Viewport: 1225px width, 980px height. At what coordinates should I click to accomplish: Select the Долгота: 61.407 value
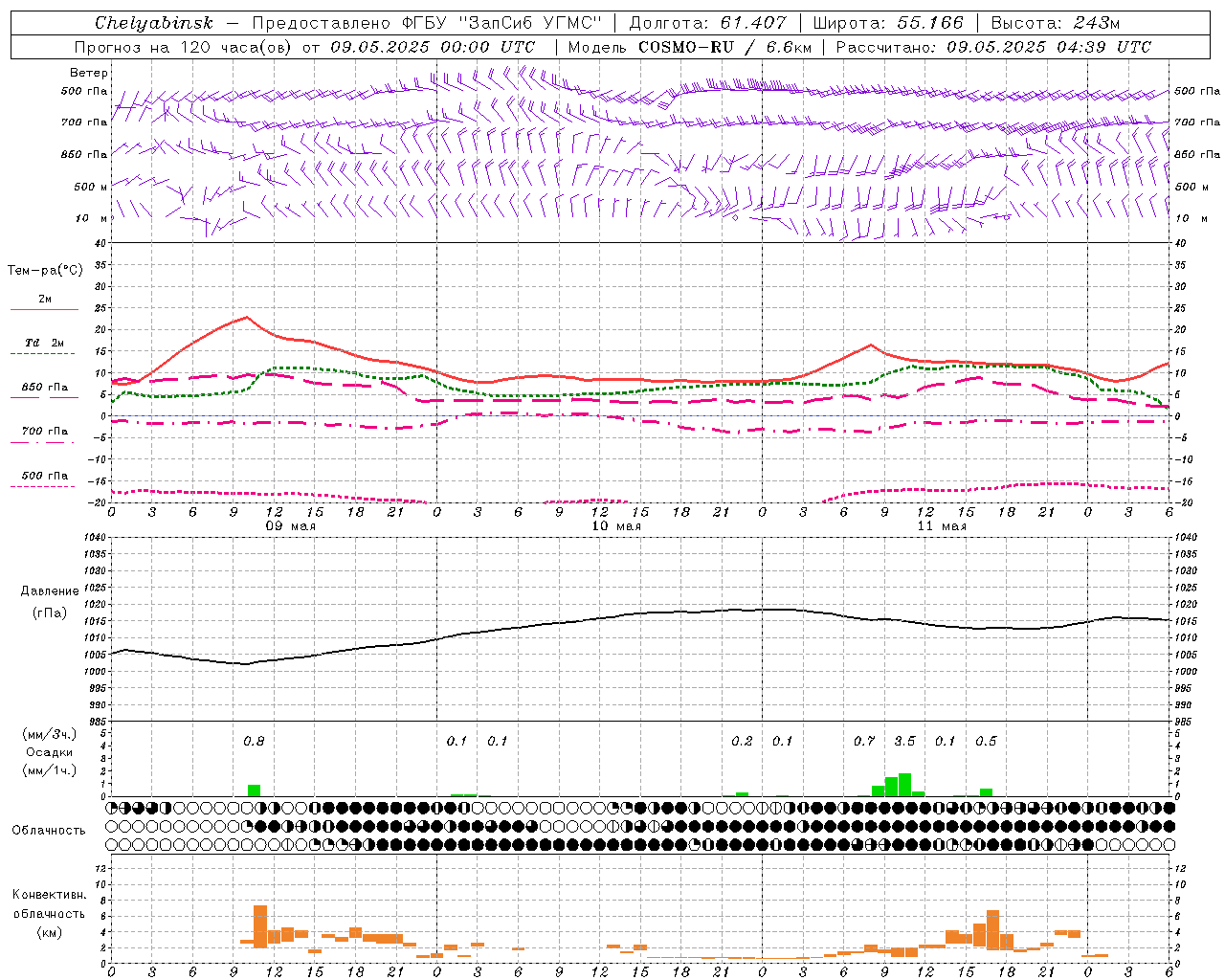pyautogui.click(x=707, y=23)
